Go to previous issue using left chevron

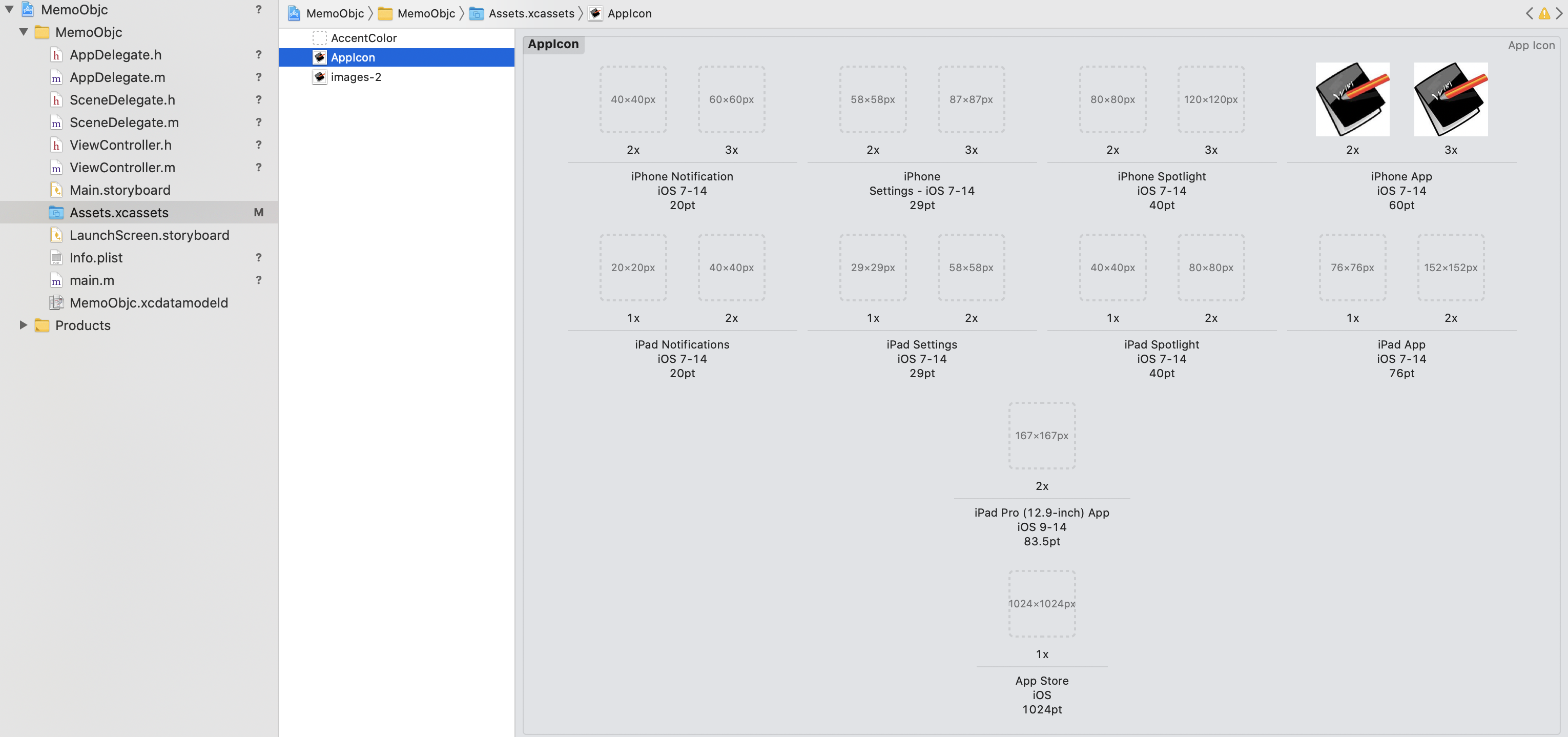coord(1529,13)
